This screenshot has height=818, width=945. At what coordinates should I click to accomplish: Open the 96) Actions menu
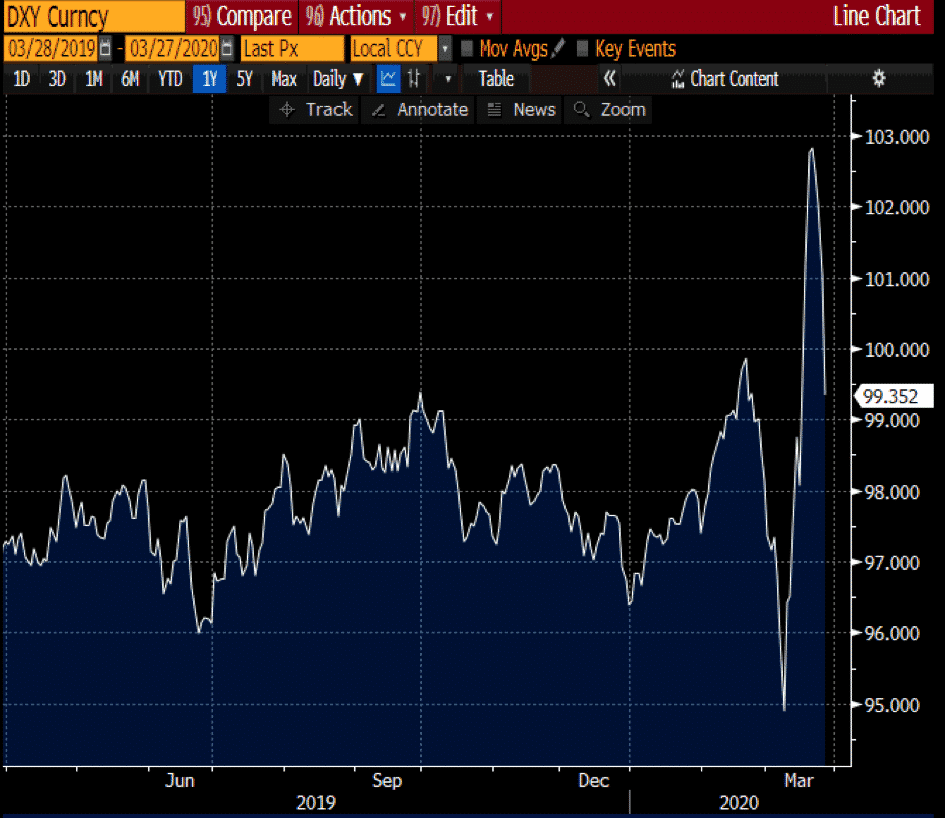pos(356,16)
